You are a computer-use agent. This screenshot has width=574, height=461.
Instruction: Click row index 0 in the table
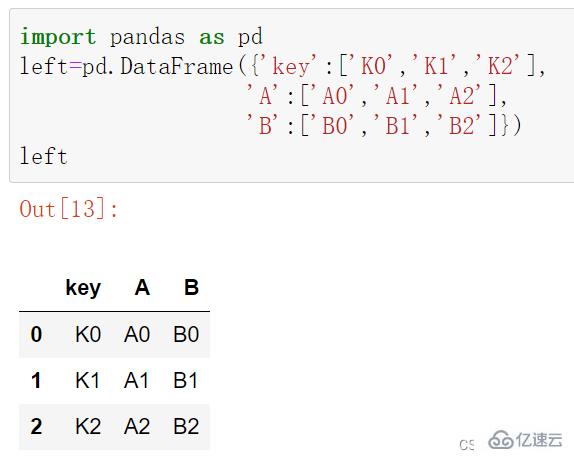36,334
